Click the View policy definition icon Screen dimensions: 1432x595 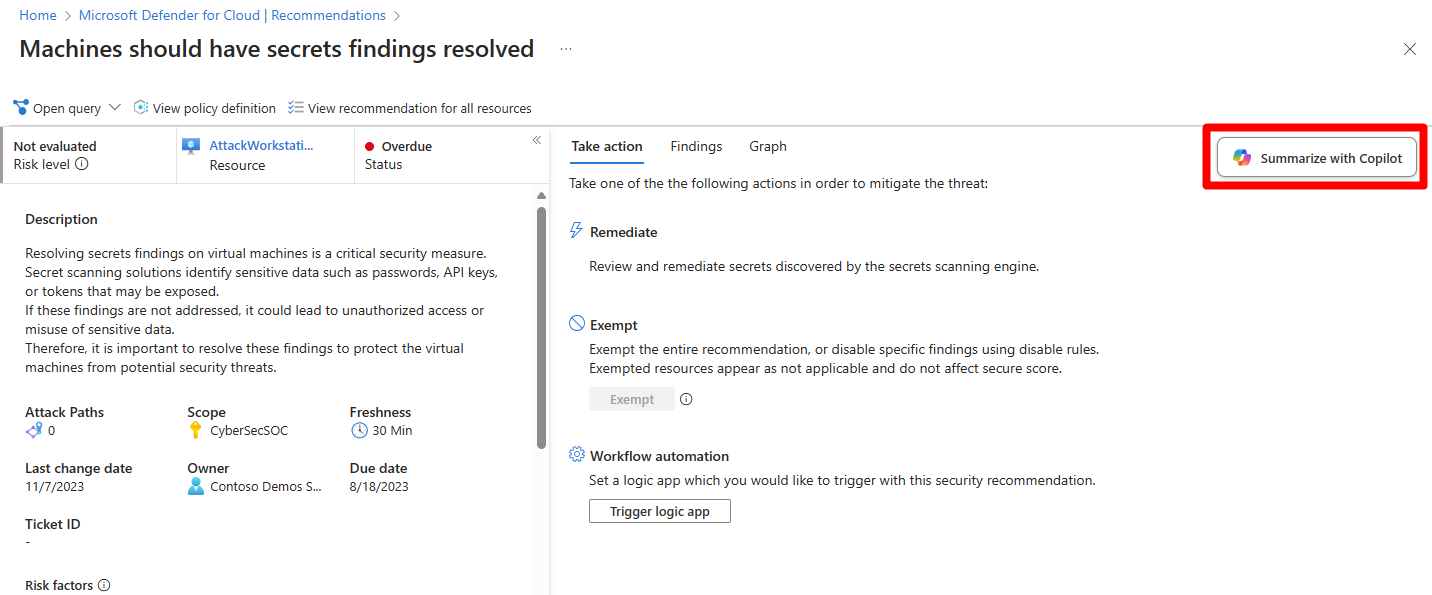(141, 107)
